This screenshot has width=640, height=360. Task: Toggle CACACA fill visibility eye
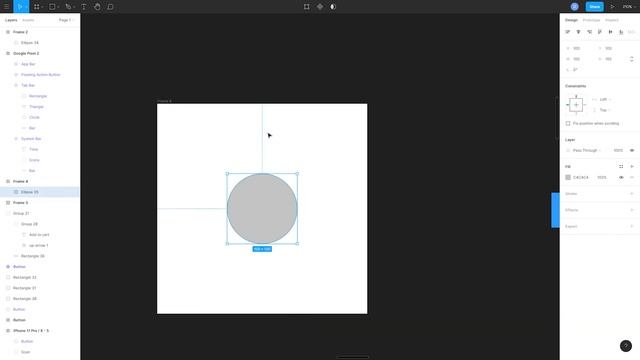click(x=621, y=178)
